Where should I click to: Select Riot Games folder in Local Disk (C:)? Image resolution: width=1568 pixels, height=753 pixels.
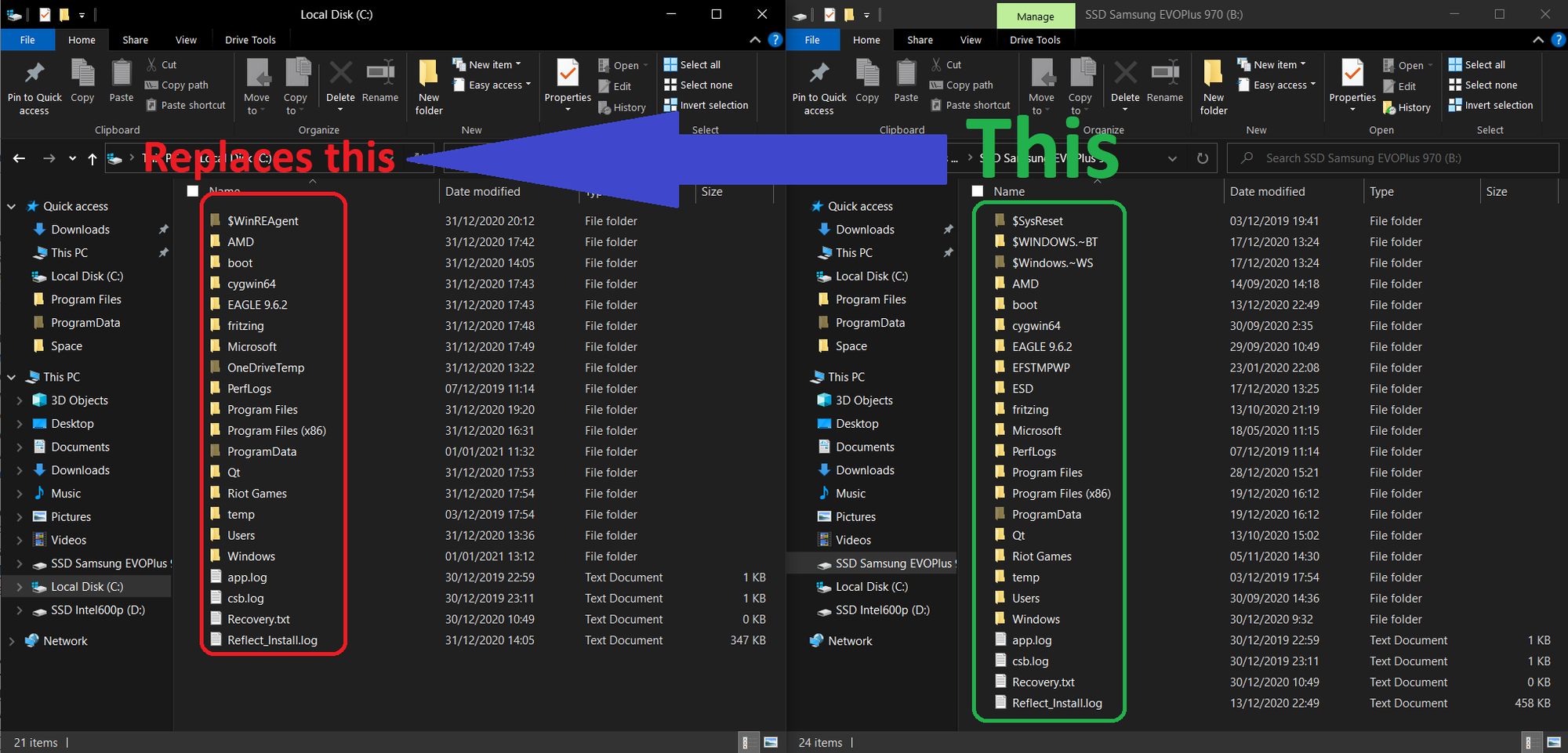coord(257,494)
